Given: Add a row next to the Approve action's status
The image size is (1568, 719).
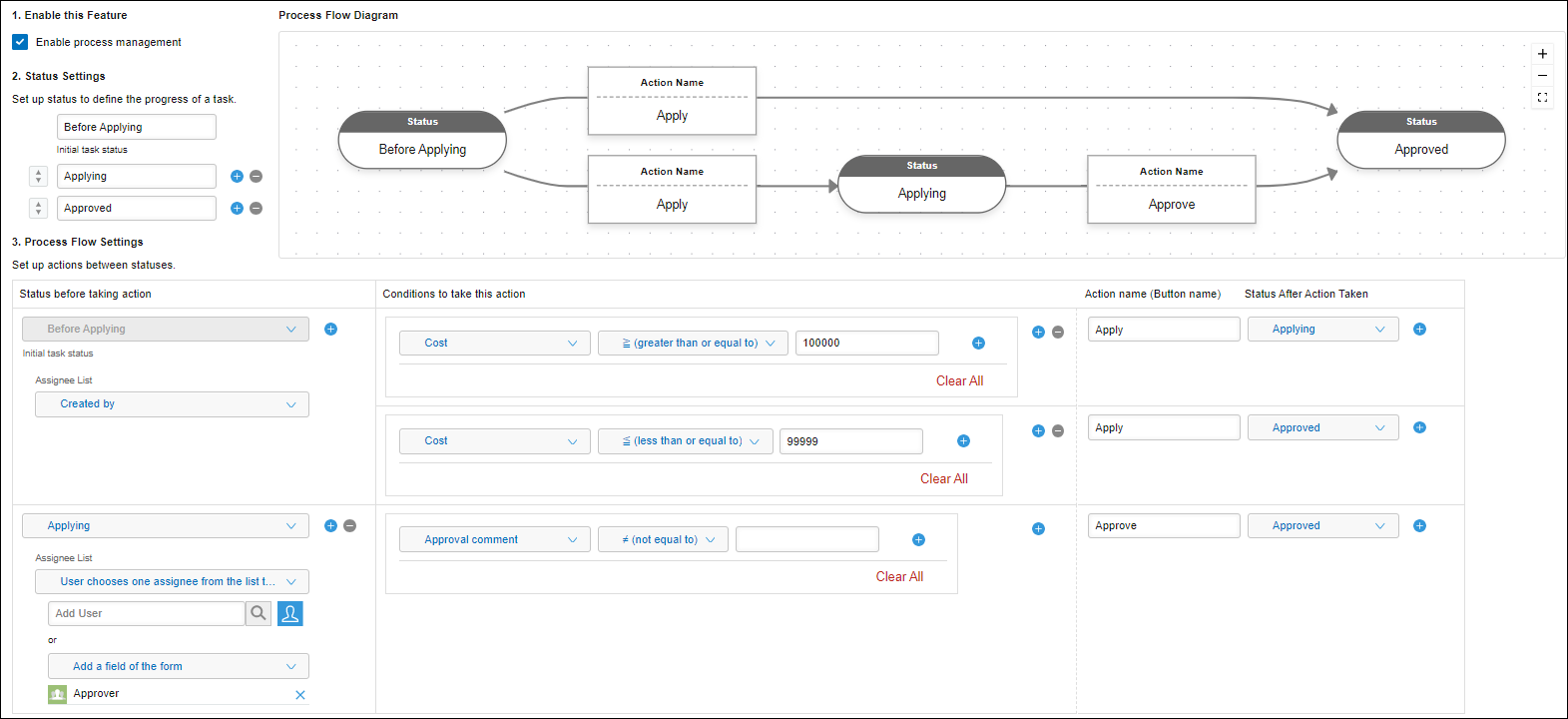Looking at the screenshot, I should pyautogui.click(x=1419, y=525).
